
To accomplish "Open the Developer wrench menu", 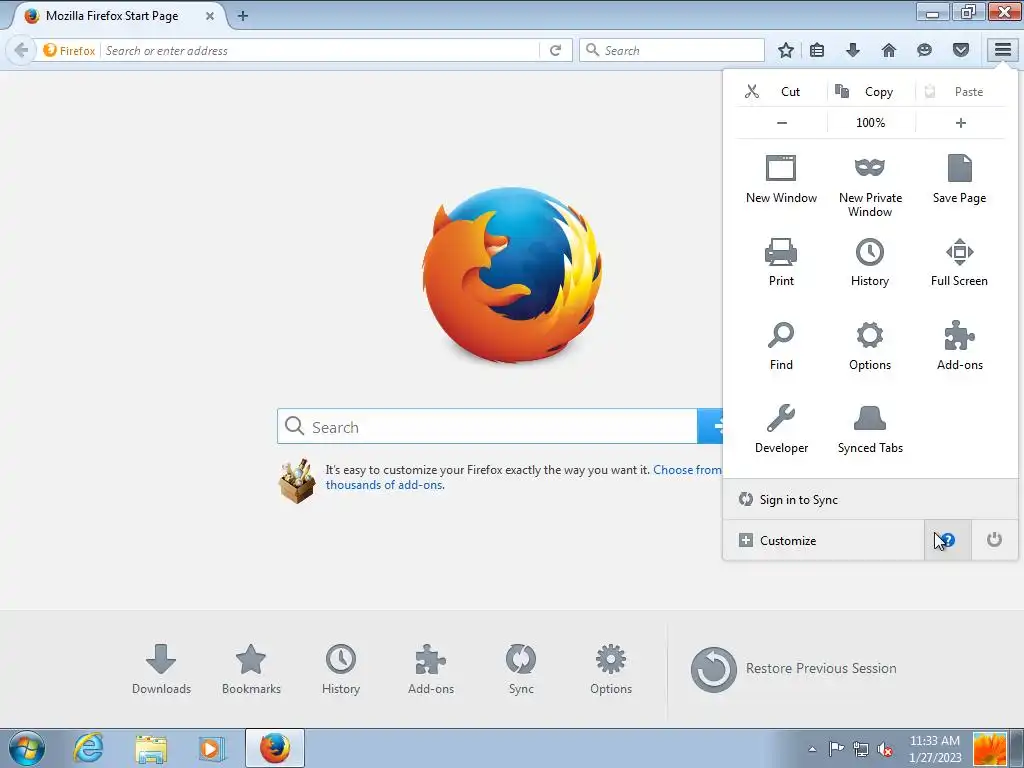I will 781,429.
